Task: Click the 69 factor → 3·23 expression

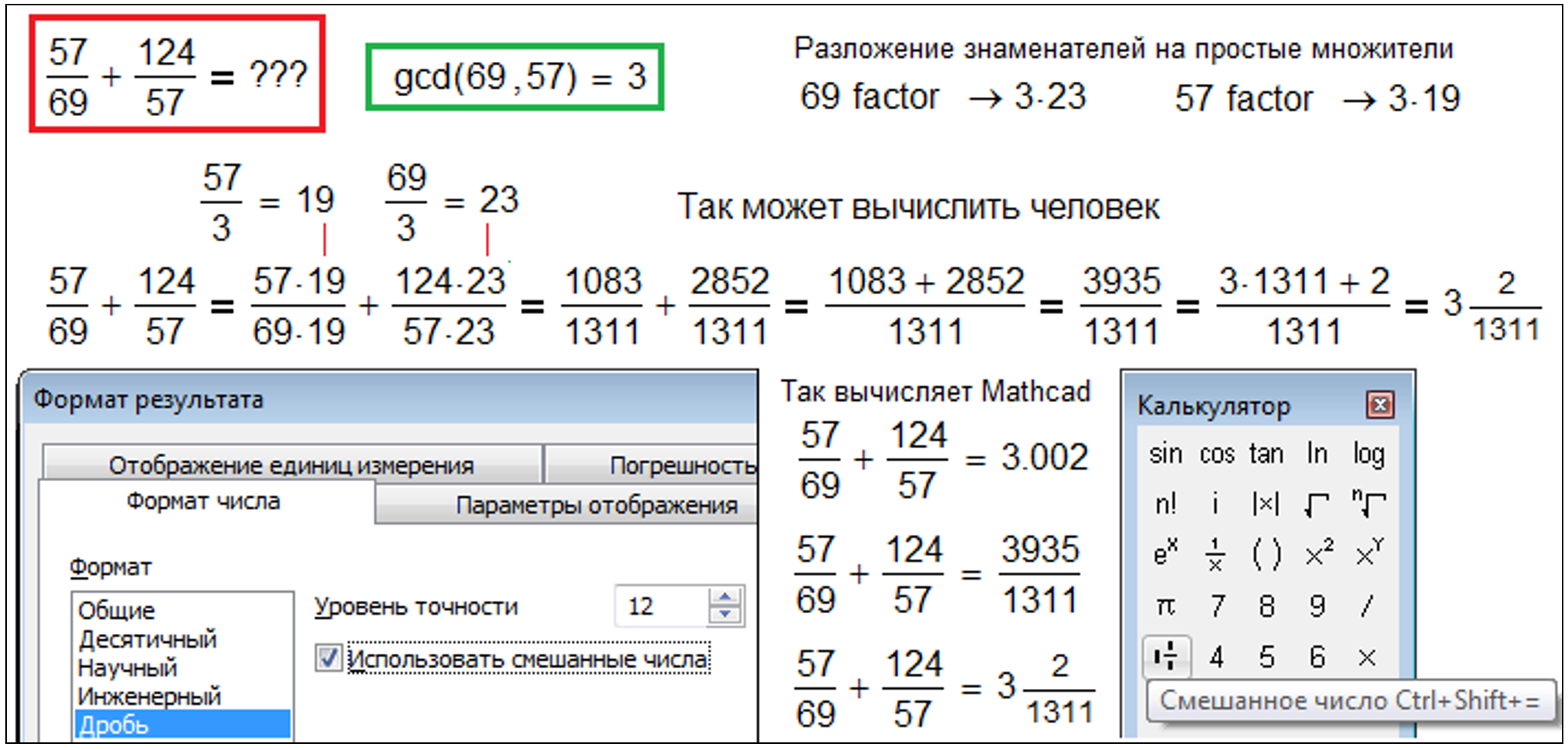Action: click(x=943, y=97)
